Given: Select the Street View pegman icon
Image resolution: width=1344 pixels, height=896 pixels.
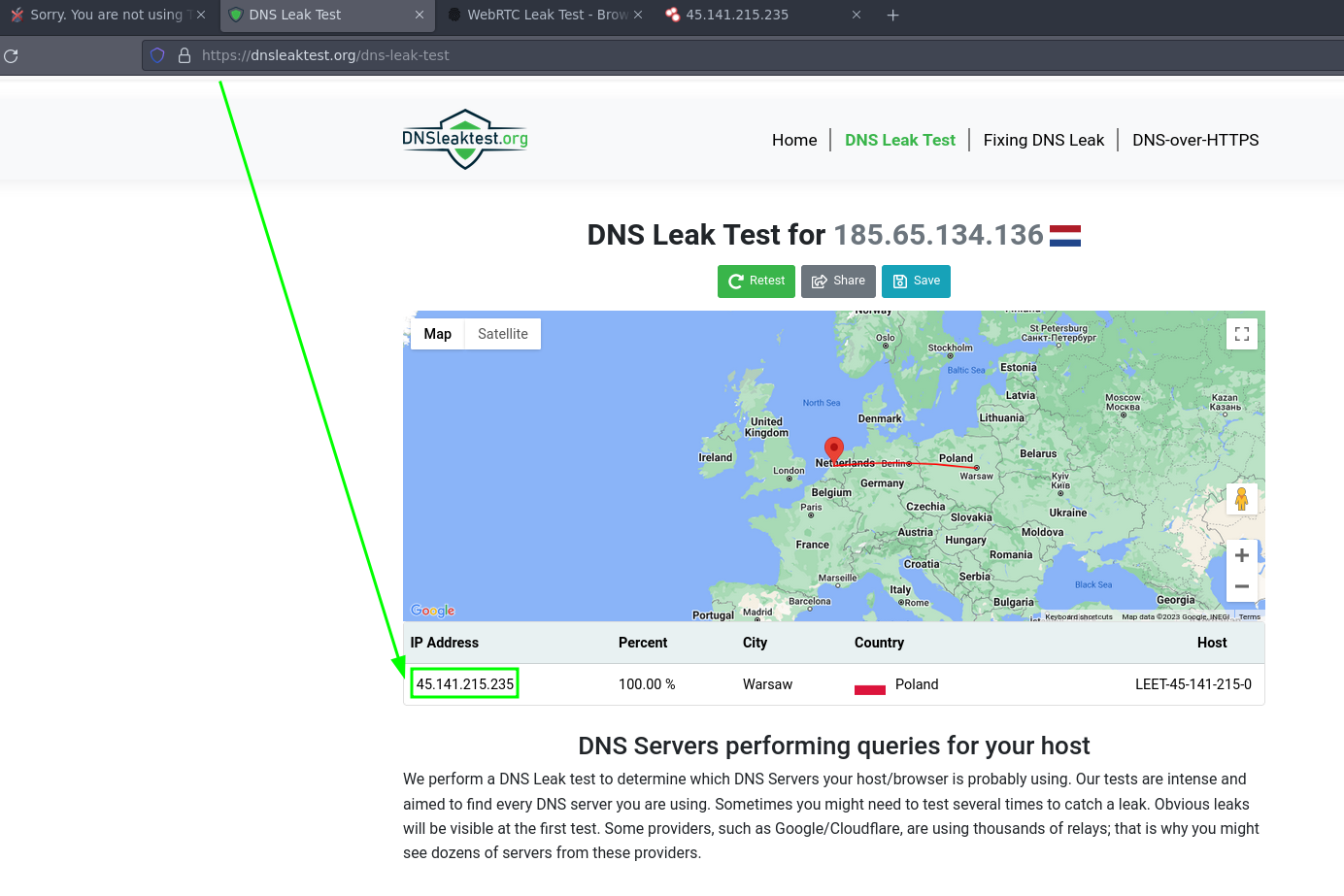Looking at the screenshot, I should (1242, 499).
